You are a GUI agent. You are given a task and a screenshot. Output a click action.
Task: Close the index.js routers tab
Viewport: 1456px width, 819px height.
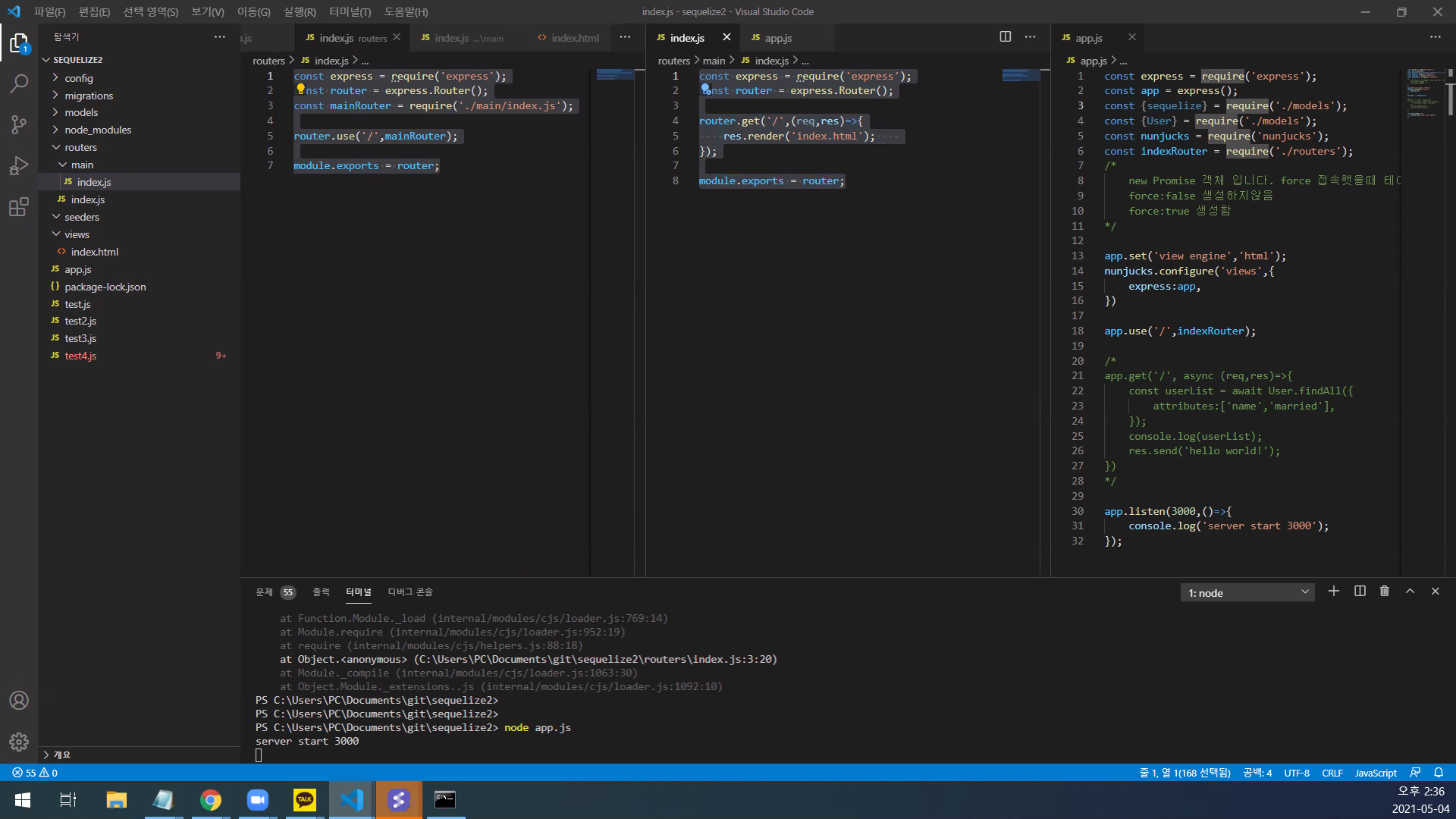click(397, 37)
